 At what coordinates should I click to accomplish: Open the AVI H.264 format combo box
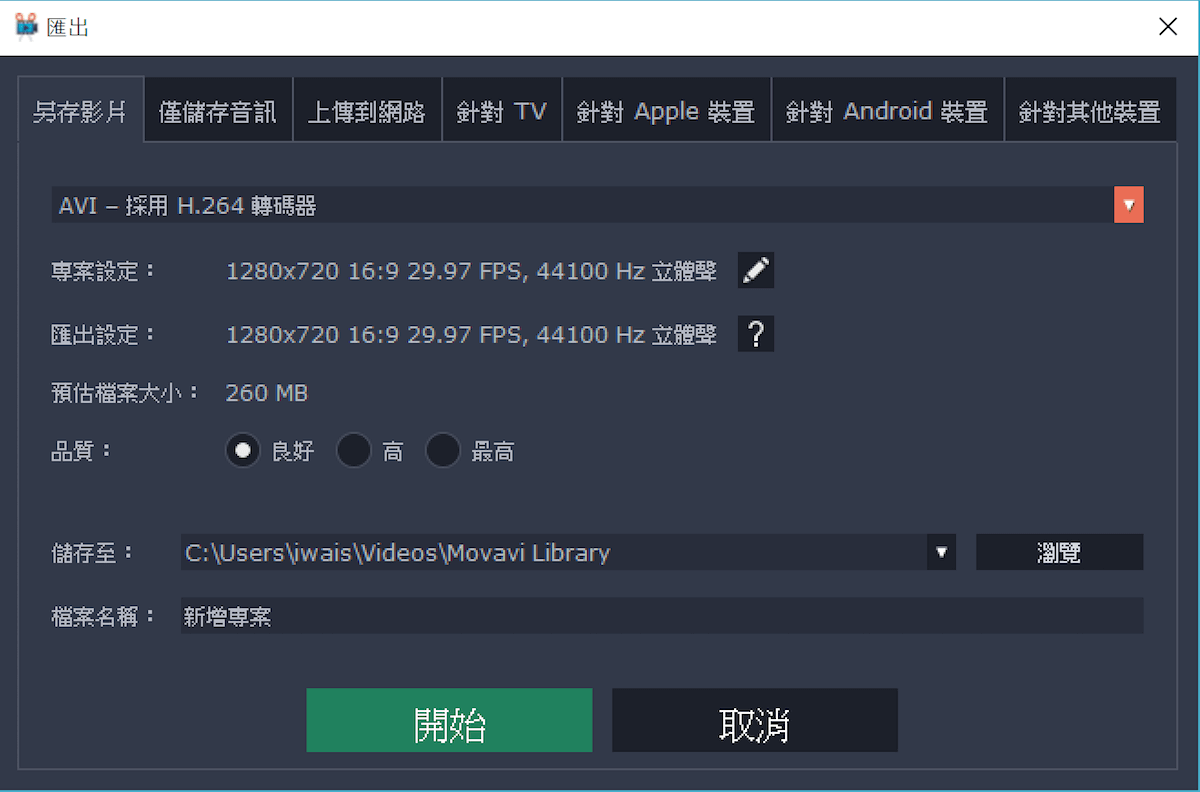point(597,205)
